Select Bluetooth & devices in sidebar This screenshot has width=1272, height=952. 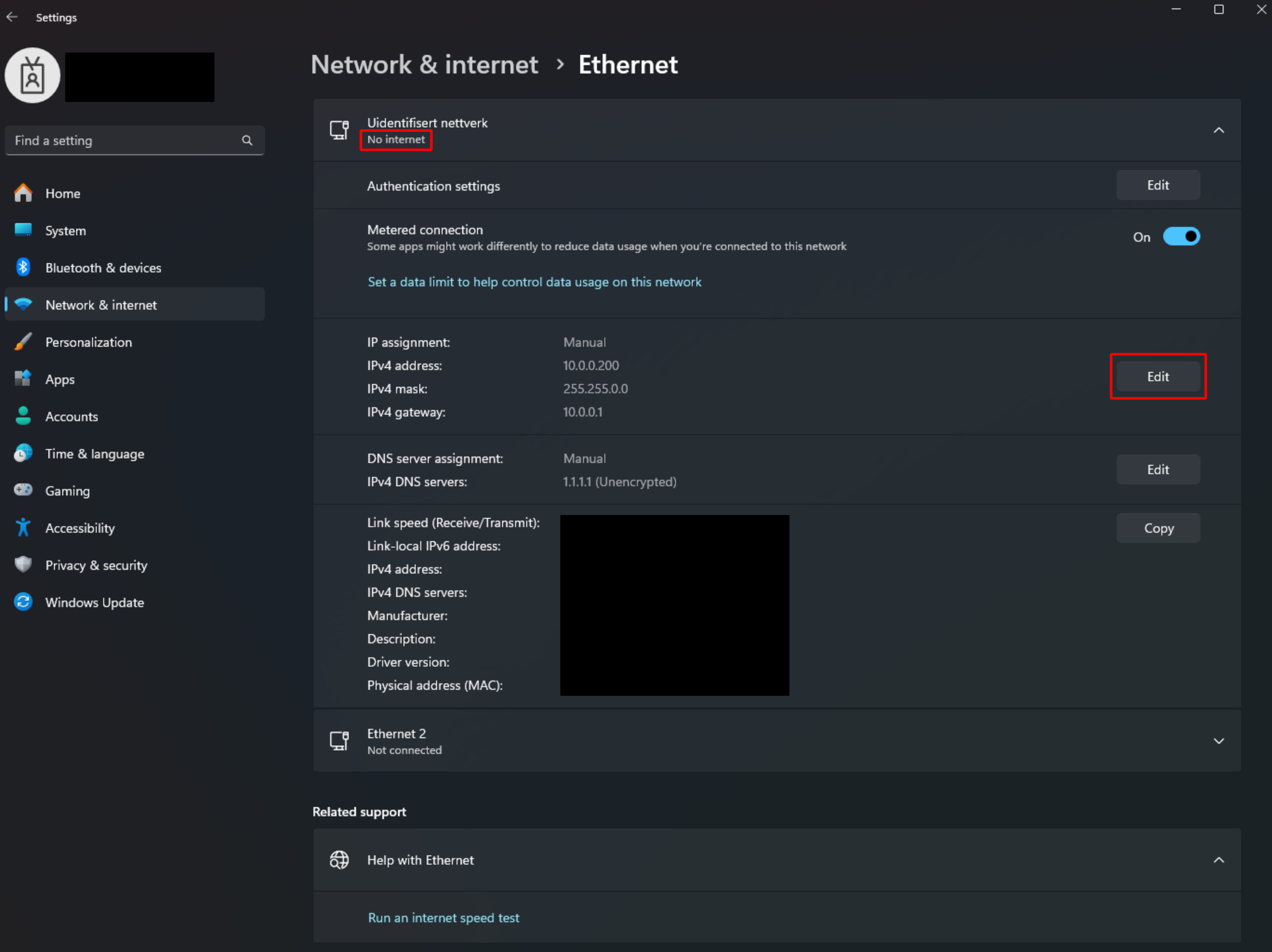[104, 267]
